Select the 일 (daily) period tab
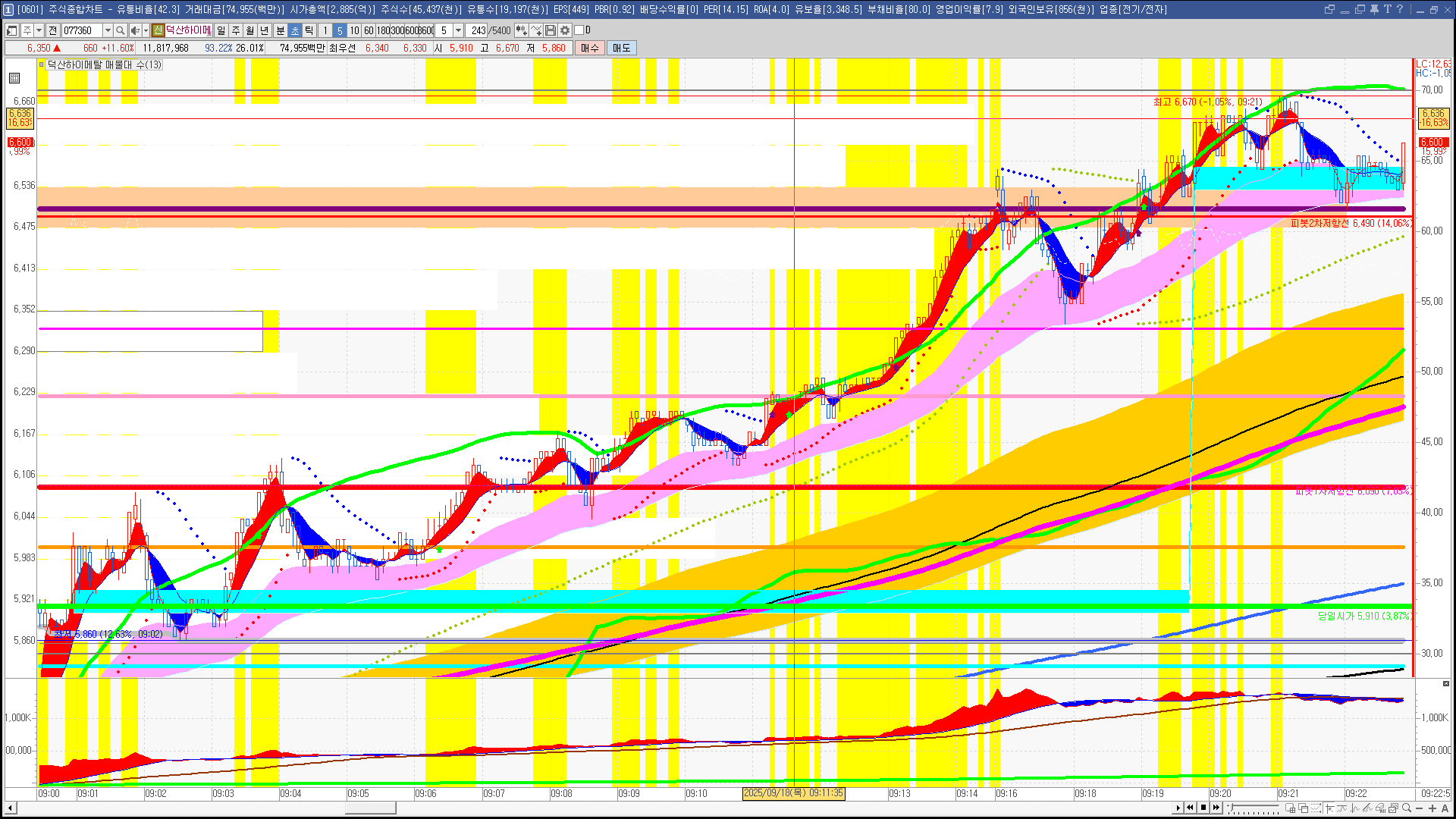The height and width of the screenshot is (819, 1456). 221,30
